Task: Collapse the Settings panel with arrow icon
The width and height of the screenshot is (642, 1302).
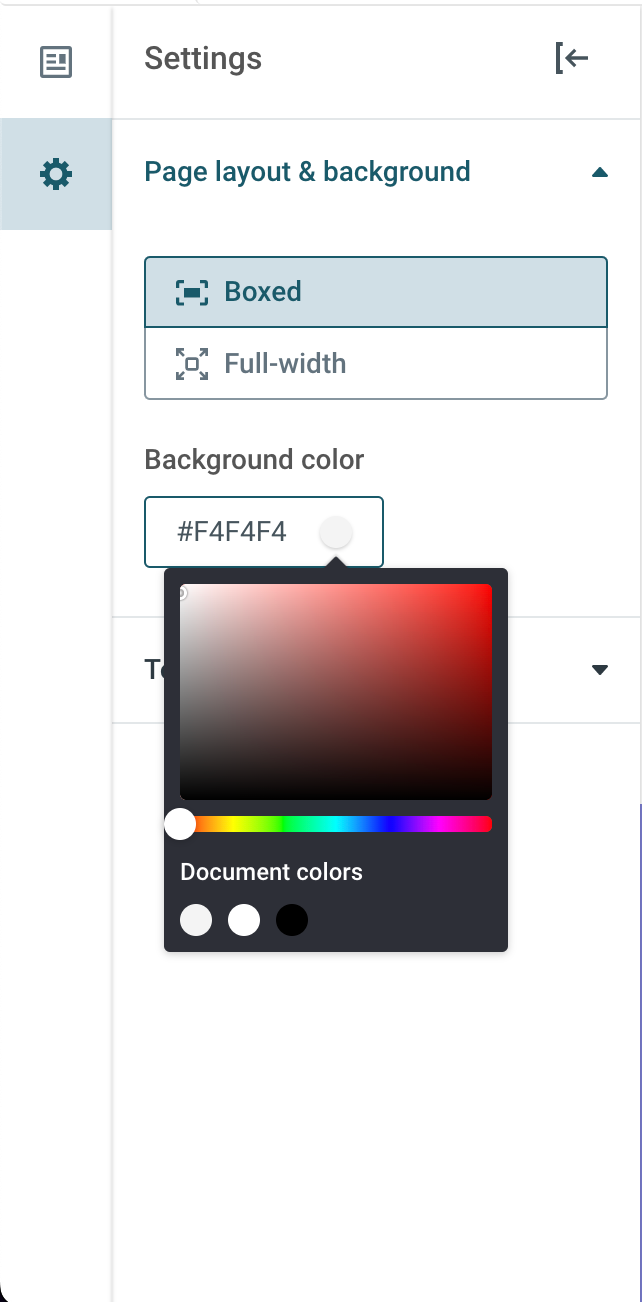Action: tap(572, 59)
